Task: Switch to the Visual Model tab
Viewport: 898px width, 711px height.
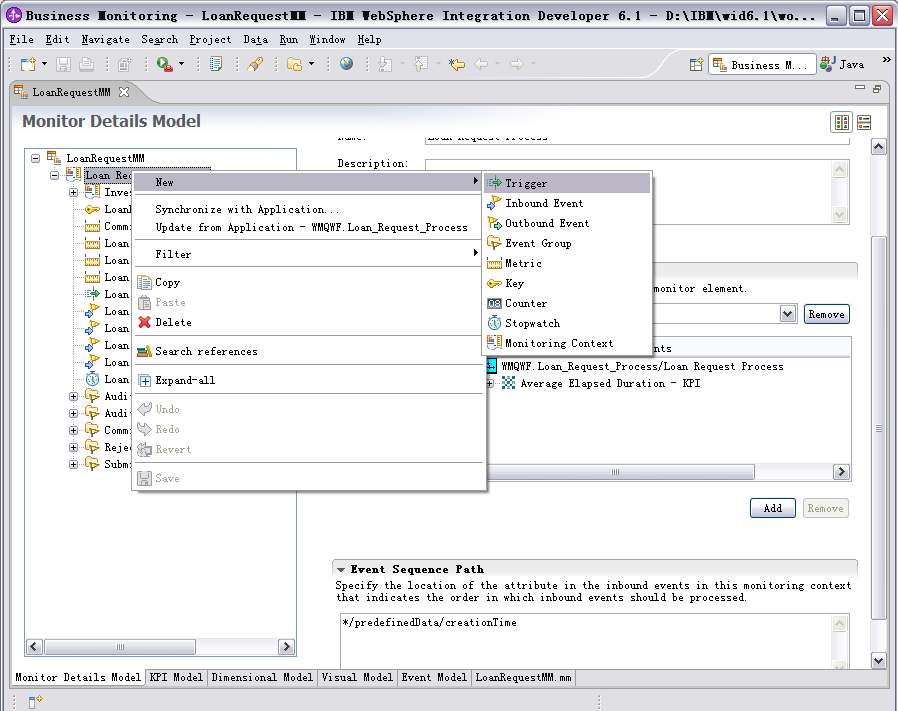Action: pyautogui.click(x=357, y=678)
